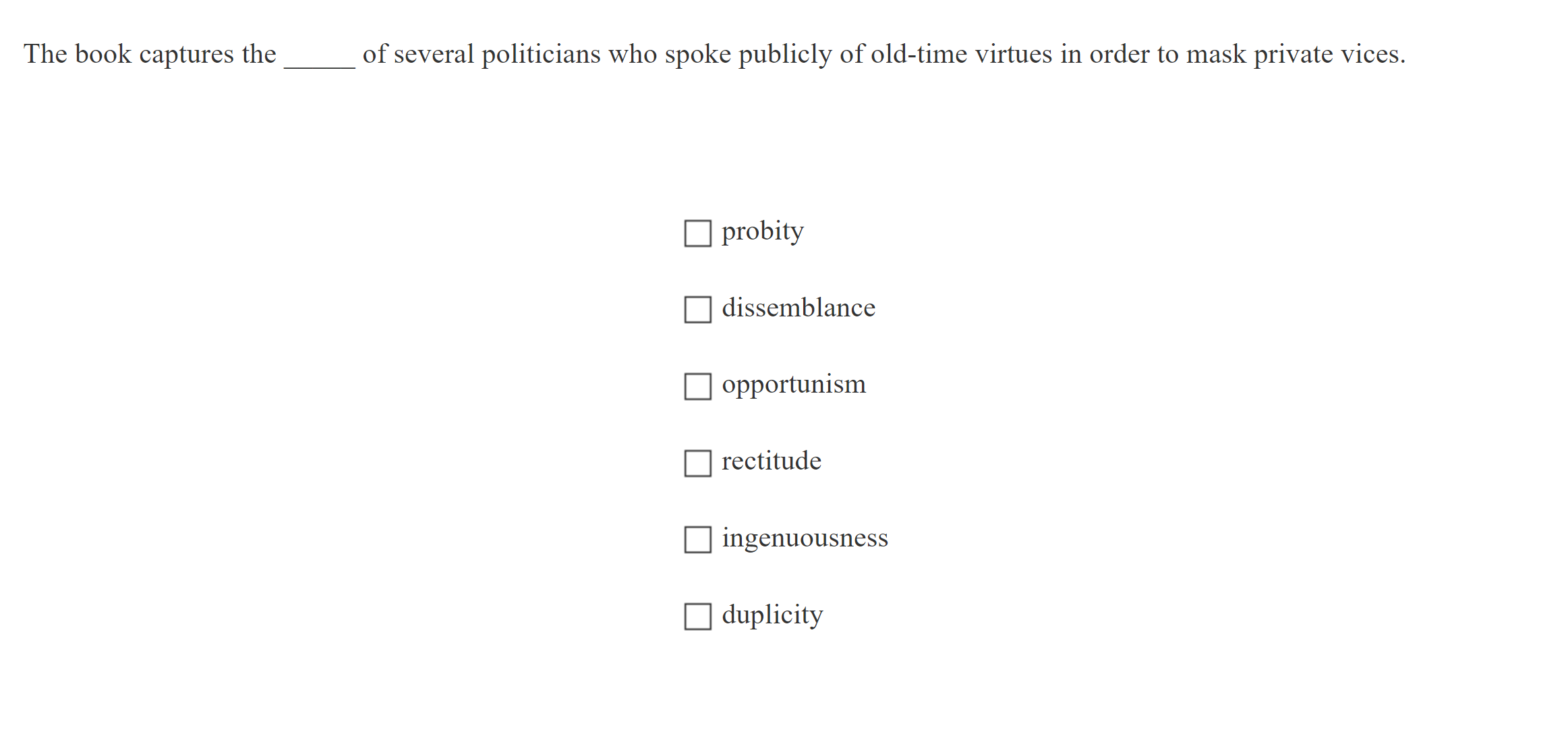Click the blank in the sentence
Screen dimensions: 1568x734
319,57
